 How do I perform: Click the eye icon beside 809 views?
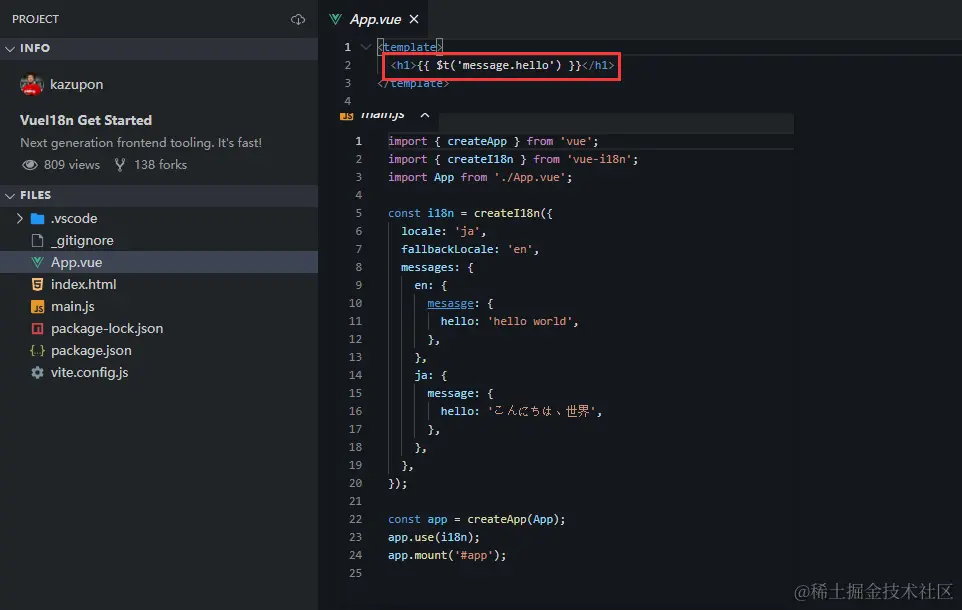(x=31, y=164)
